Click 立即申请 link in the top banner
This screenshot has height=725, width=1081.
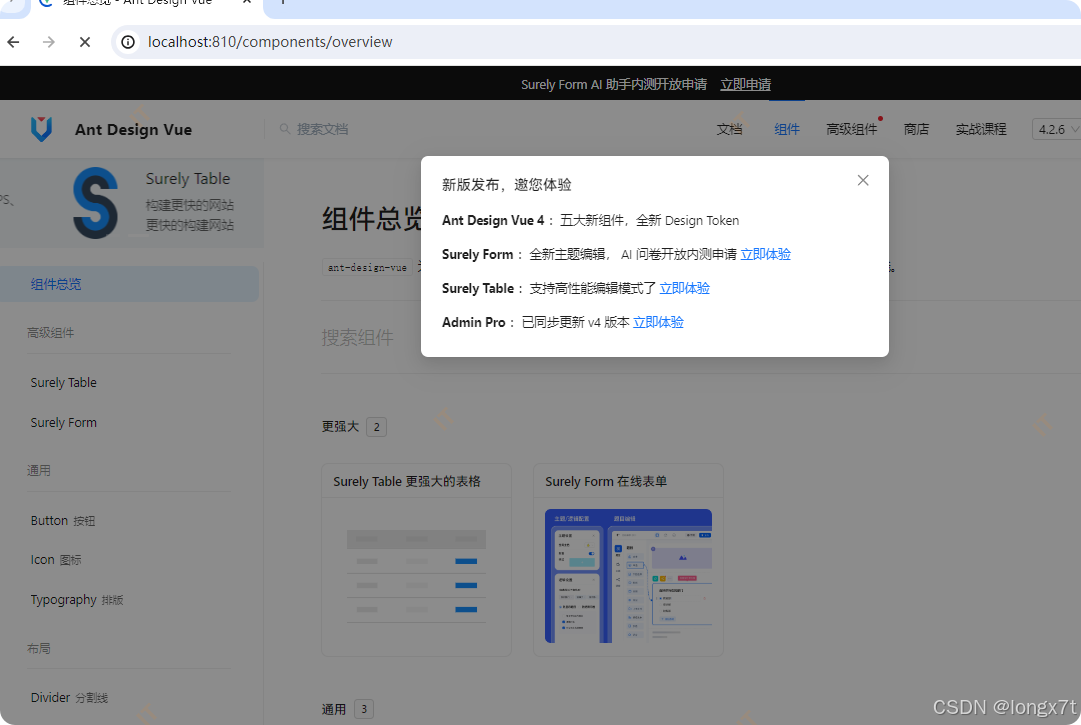[x=745, y=84]
